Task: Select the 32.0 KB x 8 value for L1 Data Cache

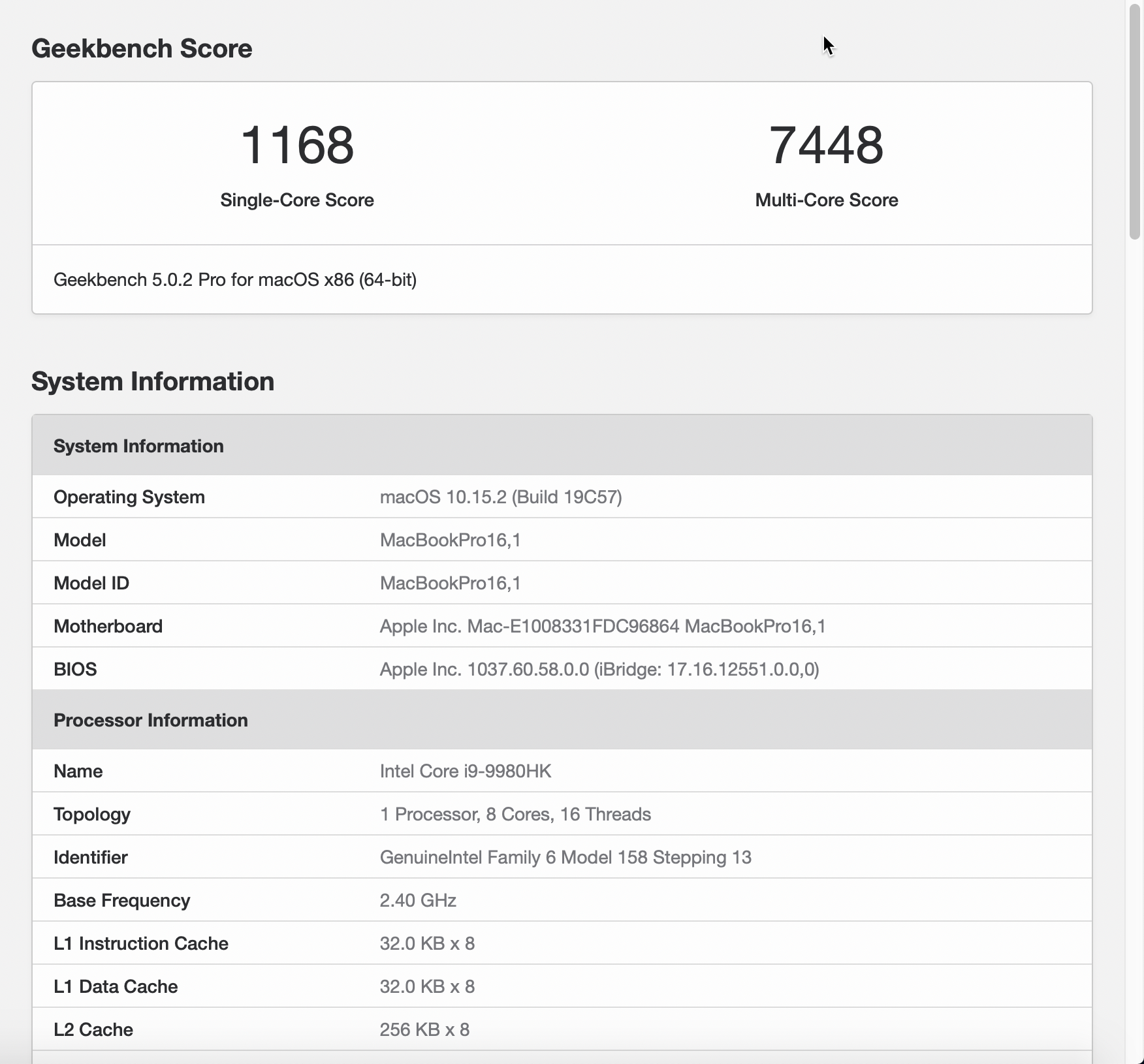Action: [427, 987]
